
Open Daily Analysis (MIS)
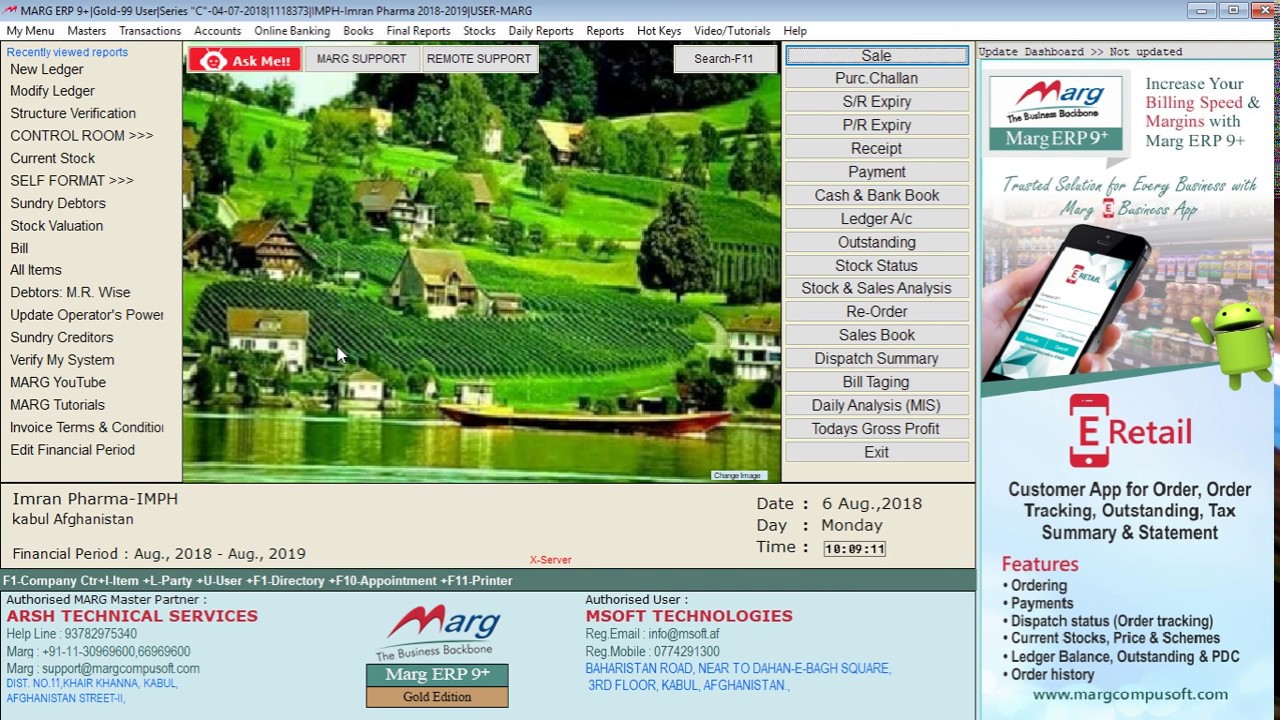(877, 405)
